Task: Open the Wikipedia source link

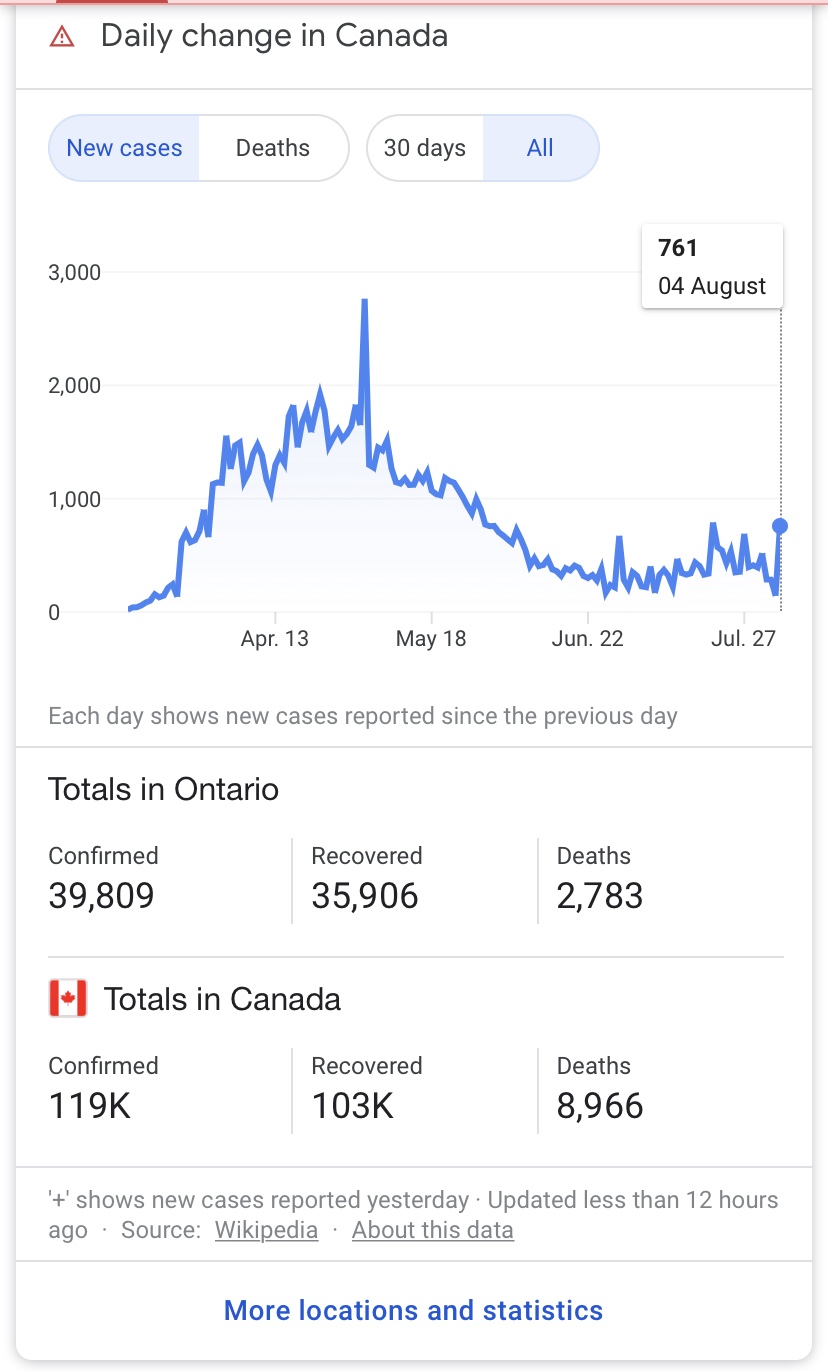Action: click(x=266, y=1230)
